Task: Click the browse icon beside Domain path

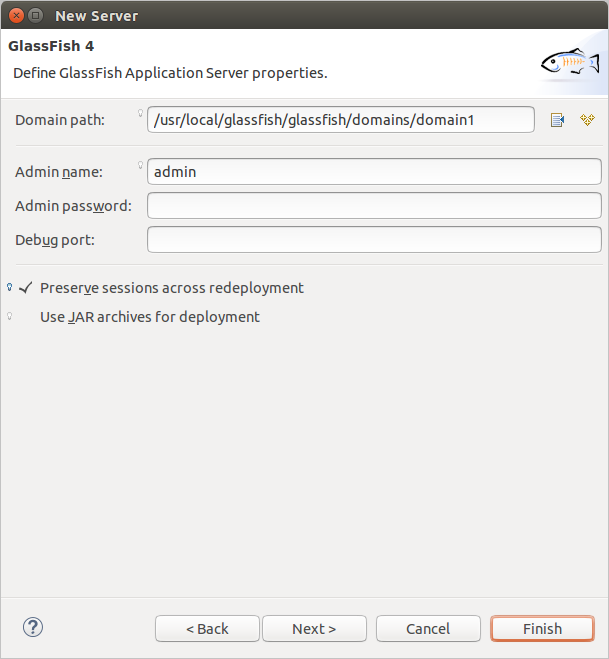Action: pyautogui.click(x=557, y=120)
